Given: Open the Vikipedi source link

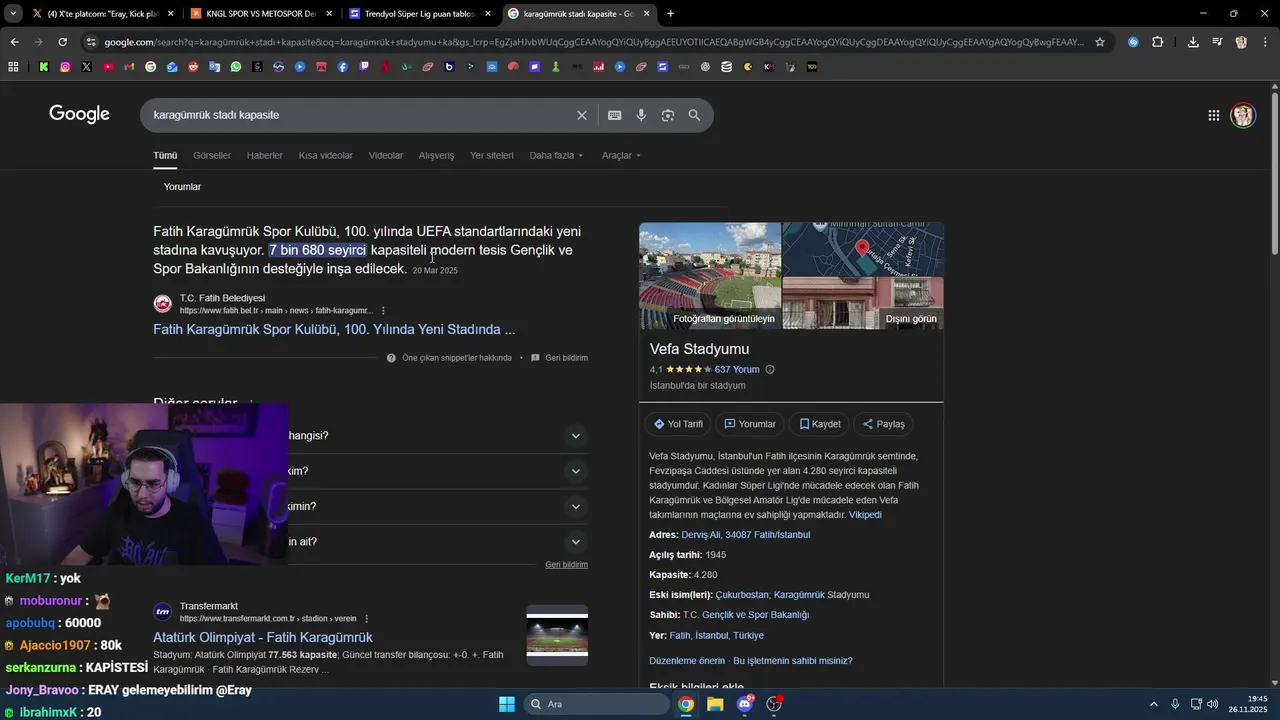Looking at the screenshot, I should click(865, 515).
